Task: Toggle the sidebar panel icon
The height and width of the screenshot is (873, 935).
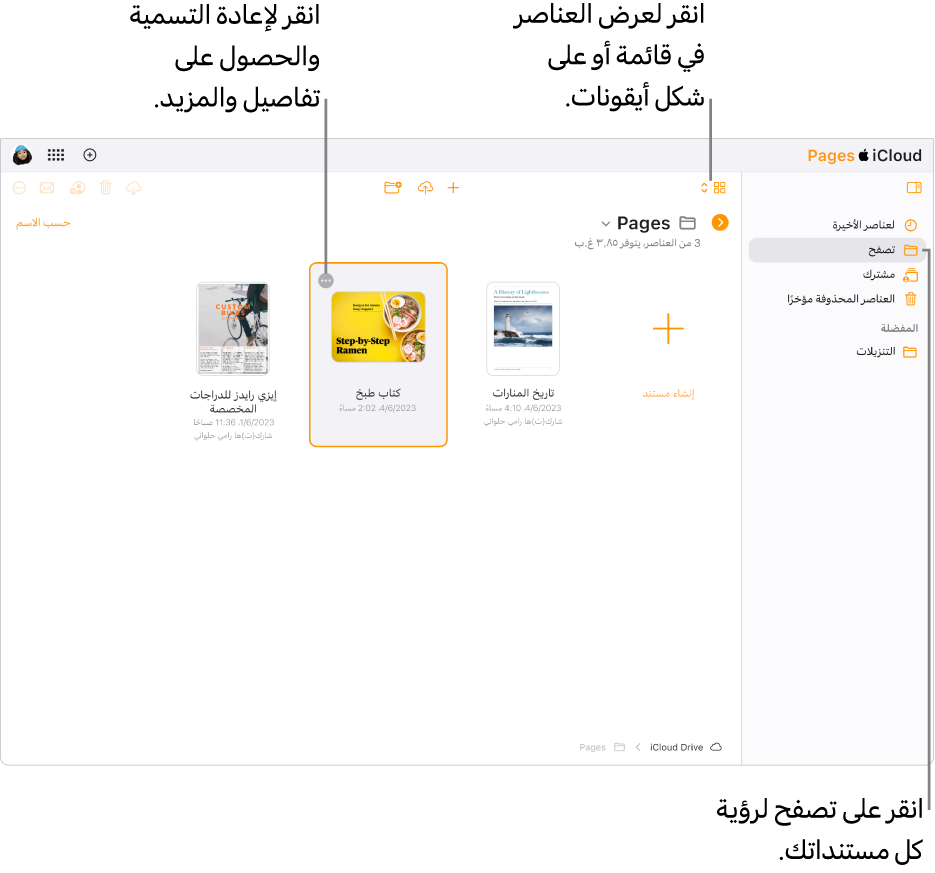Action: (914, 188)
